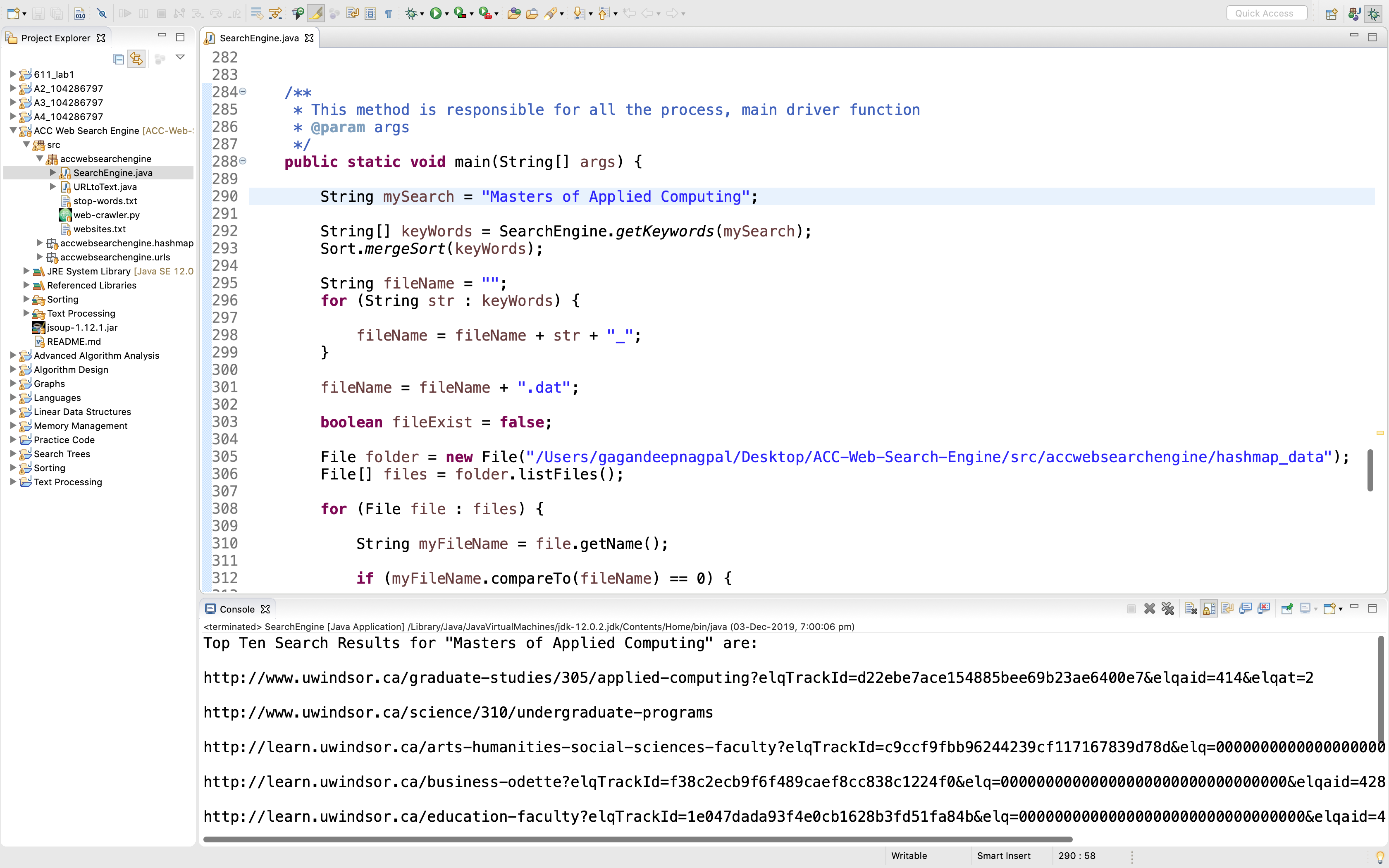Image resolution: width=1389 pixels, height=868 pixels.
Task: Click the Step Over icon
Action: pos(216,13)
